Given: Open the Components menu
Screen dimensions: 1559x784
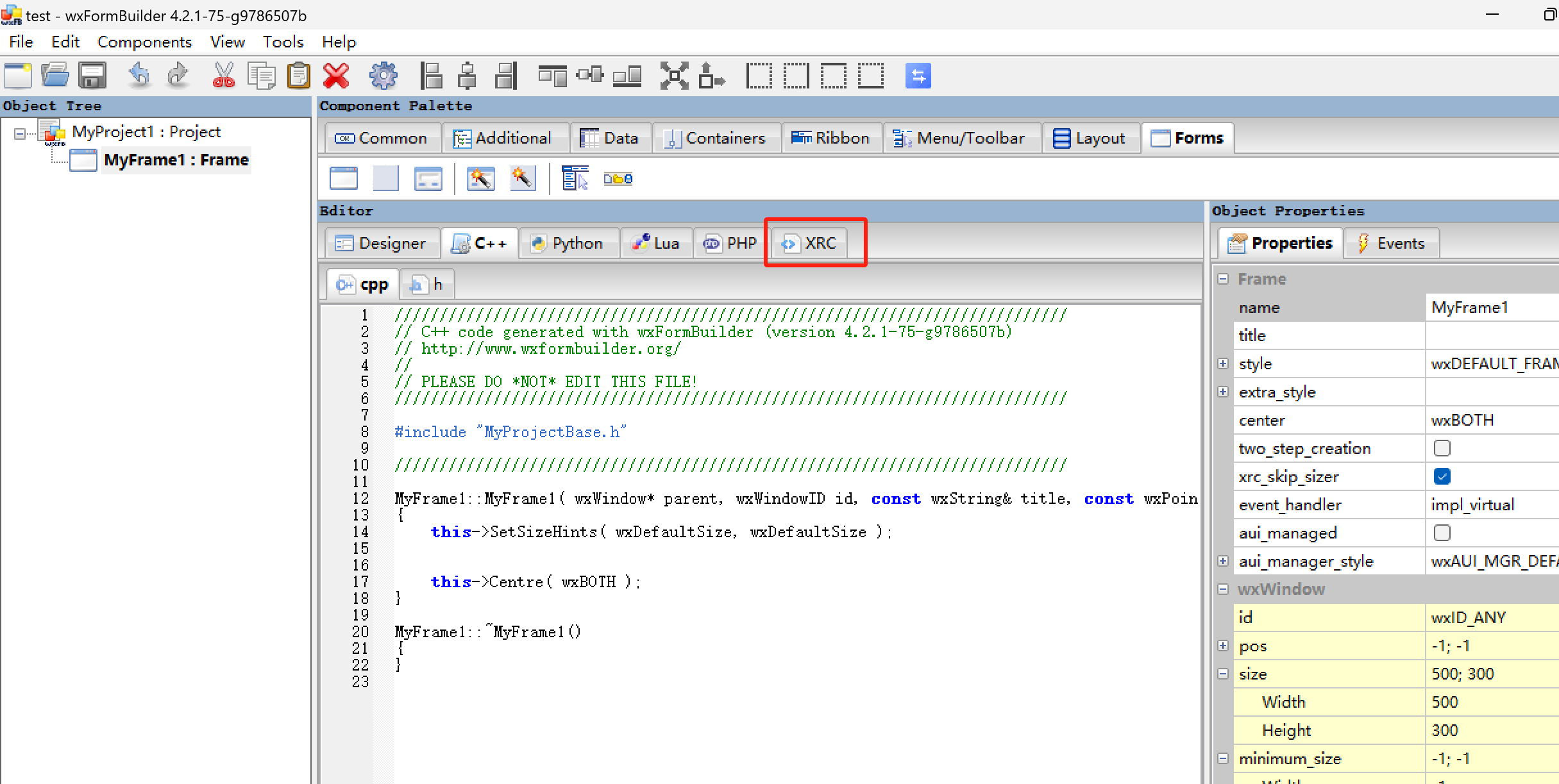Looking at the screenshot, I should (x=144, y=42).
